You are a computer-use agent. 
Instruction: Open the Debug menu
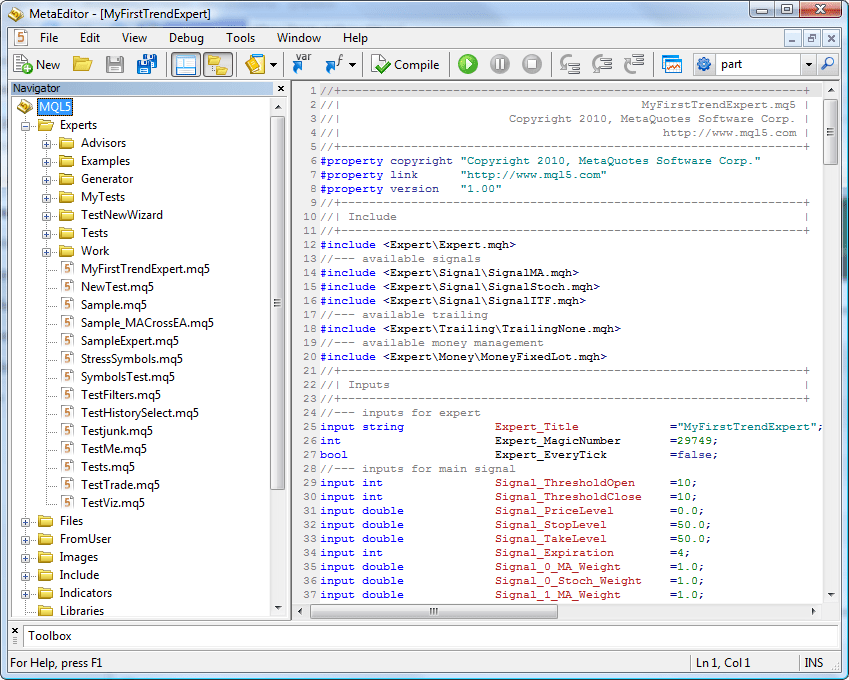click(x=187, y=37)
